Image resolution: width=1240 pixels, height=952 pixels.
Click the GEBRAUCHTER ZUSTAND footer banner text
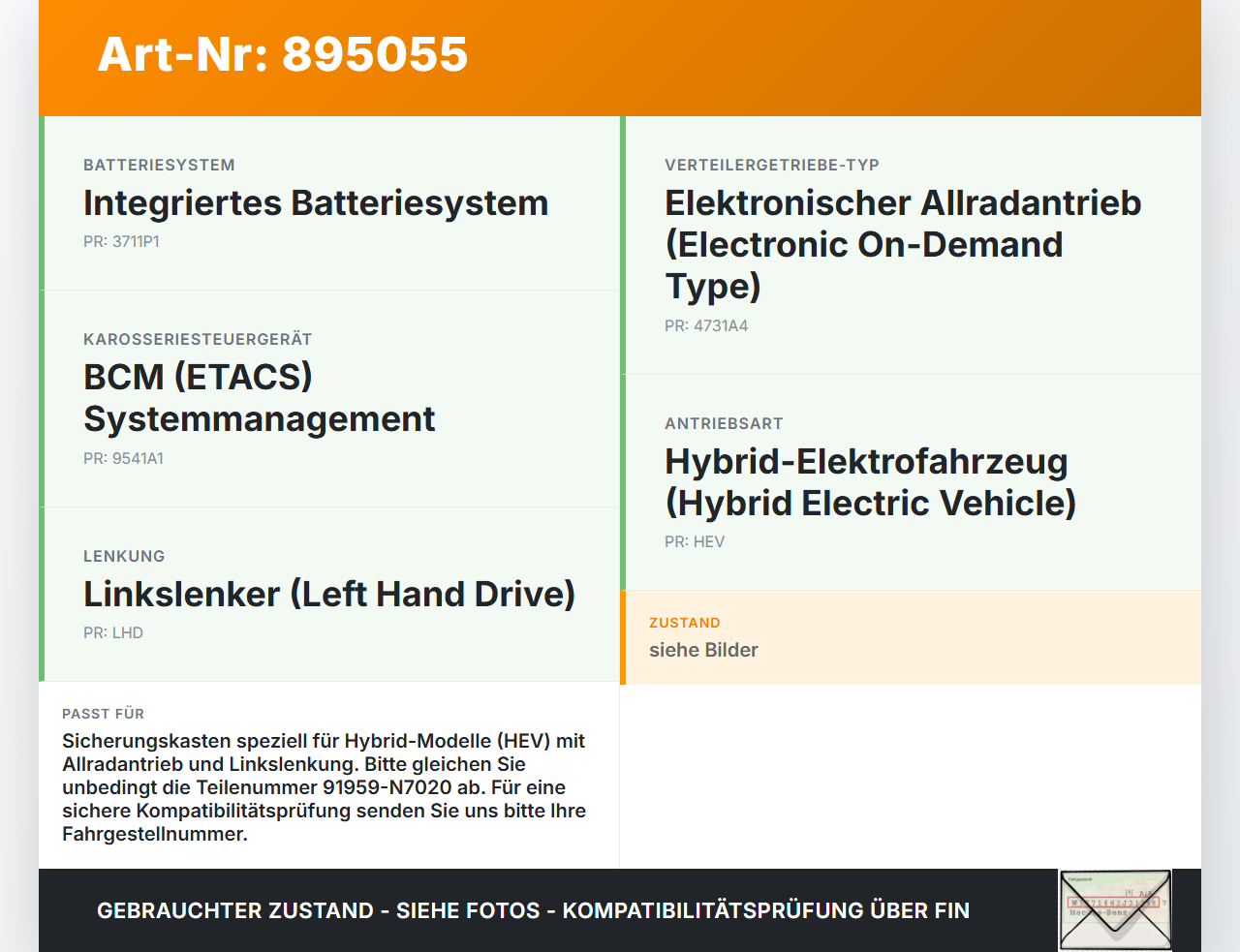(533, 910)
